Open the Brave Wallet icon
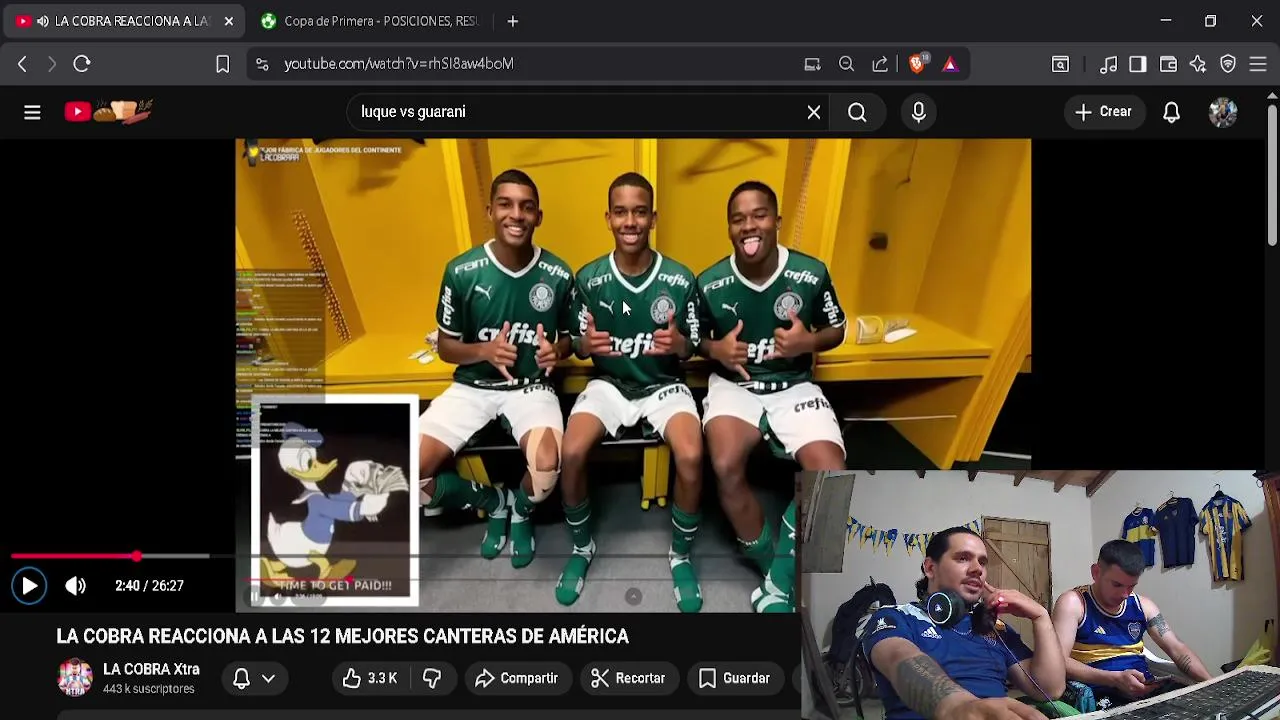Viewport: 1280px width, 720px height. point(1168,64)
